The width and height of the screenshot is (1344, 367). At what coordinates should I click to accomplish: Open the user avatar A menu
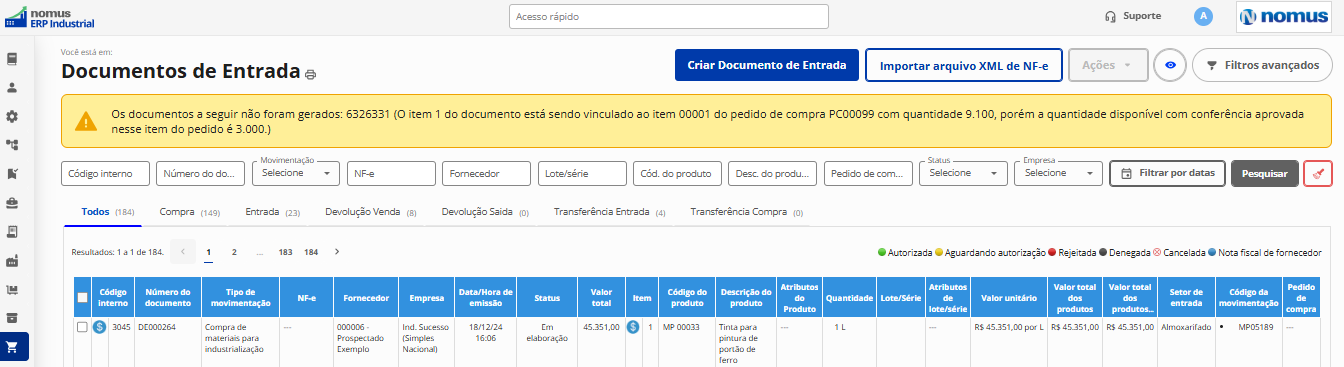tap(1204, 16)
